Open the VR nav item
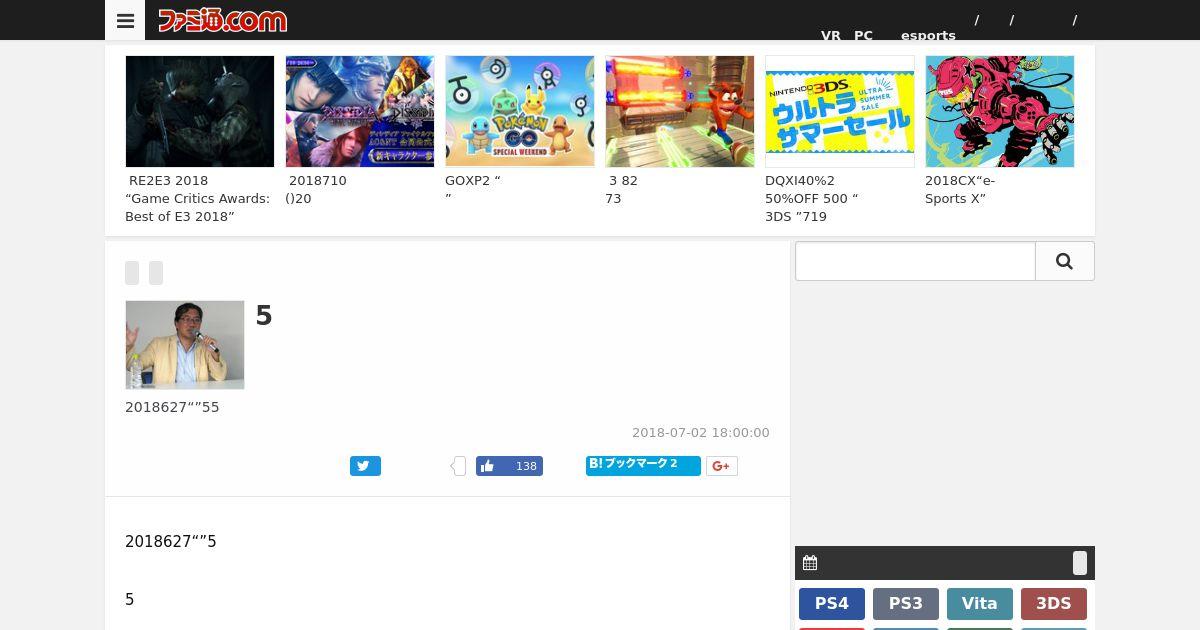This screenshot has height=630, width=1200. pyautogui.click(x=831, y=35)
